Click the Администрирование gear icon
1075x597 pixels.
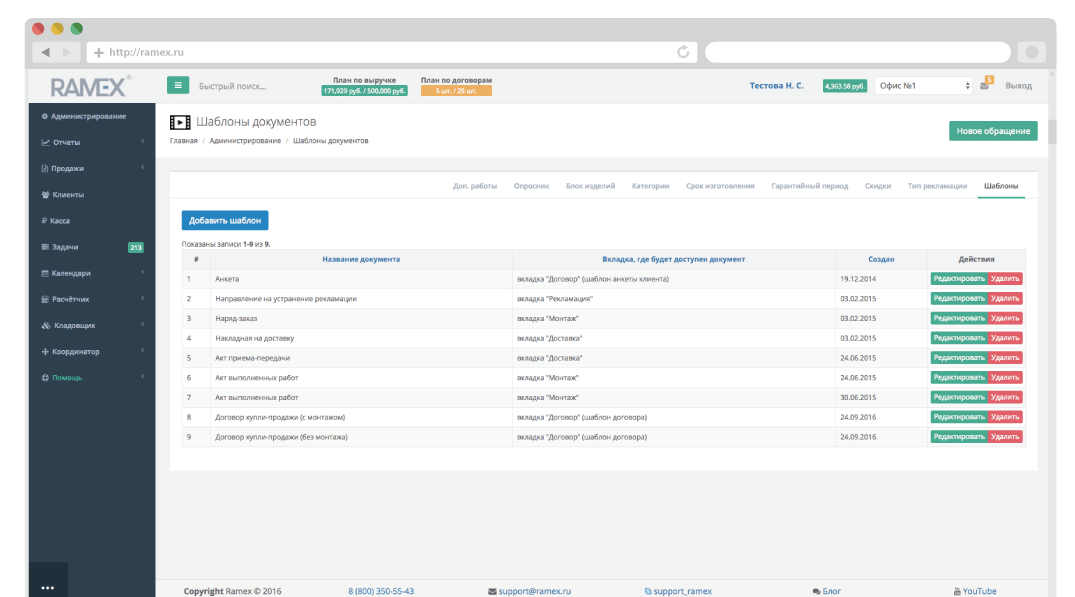[45, 117]
